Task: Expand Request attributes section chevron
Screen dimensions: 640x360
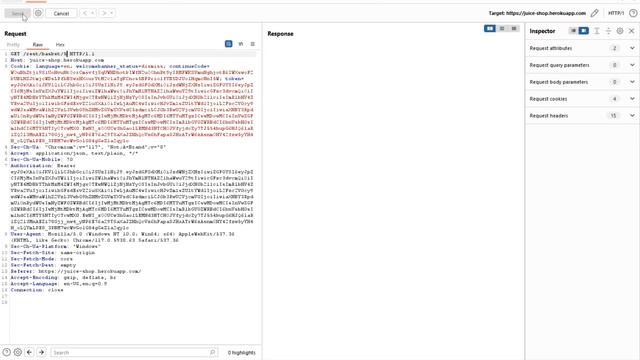Action: [632, 48]
